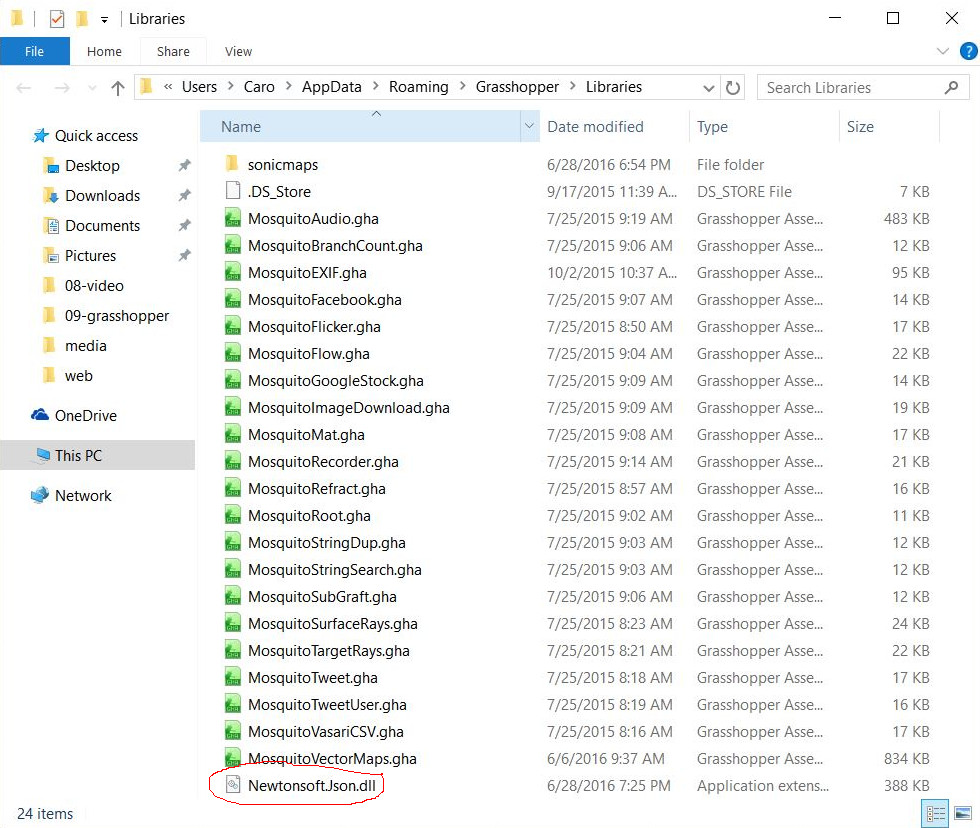Click the pin icon next to Downloads

coord(184,196)
